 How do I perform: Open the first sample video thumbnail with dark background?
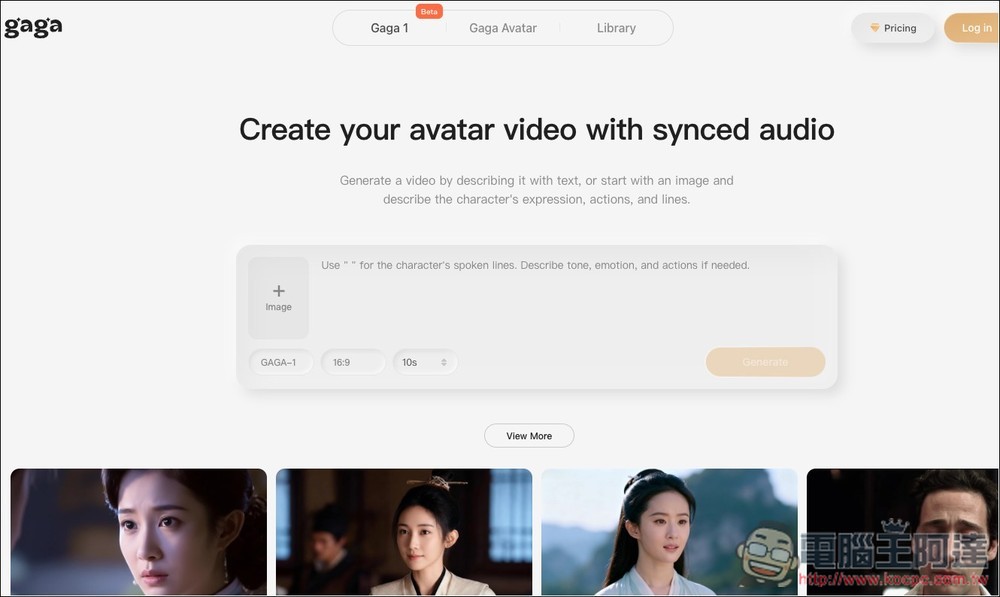click(x=139, y=532)
